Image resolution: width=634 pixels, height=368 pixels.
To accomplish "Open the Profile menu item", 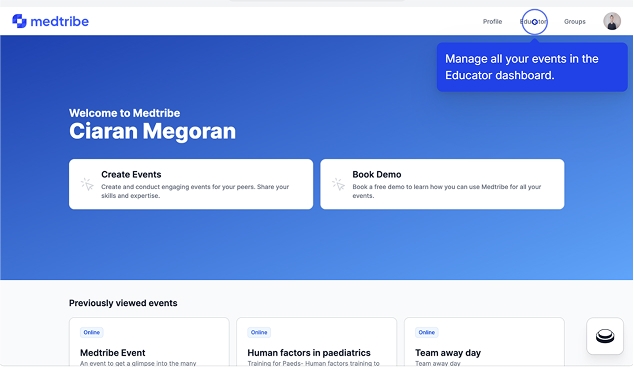I will click(492, 21).
